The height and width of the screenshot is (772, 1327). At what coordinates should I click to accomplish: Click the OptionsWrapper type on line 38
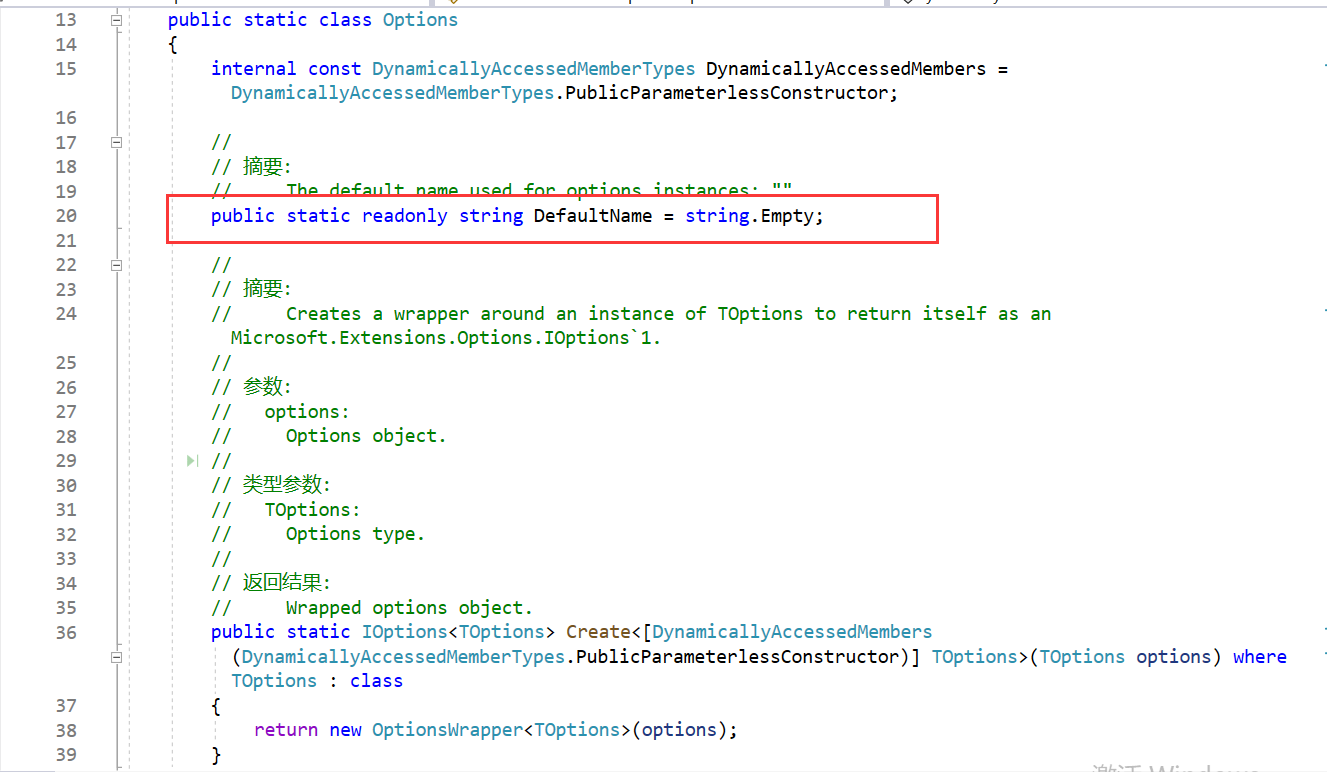447,730
